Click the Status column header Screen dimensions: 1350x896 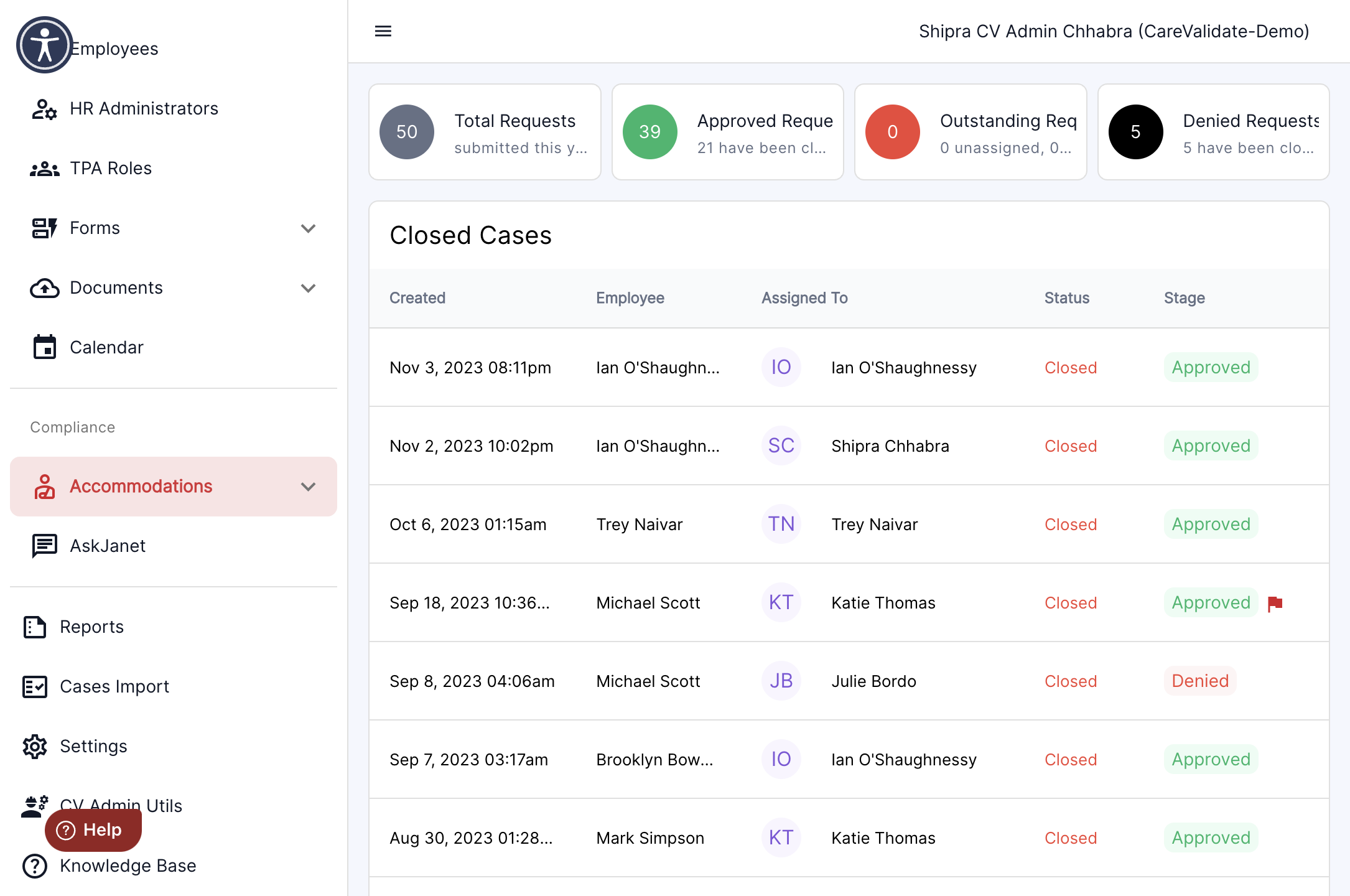click(x=1067, y=298)
